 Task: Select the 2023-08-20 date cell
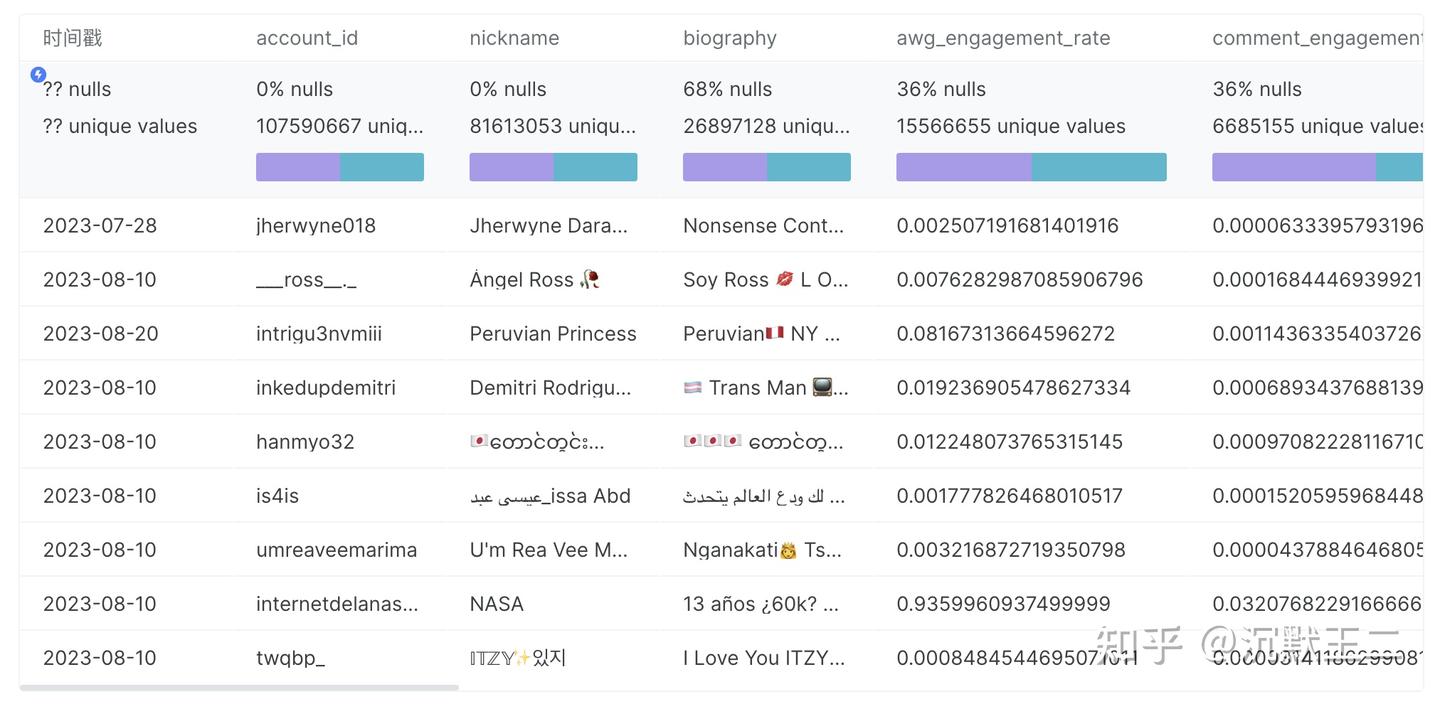[100, 334]
